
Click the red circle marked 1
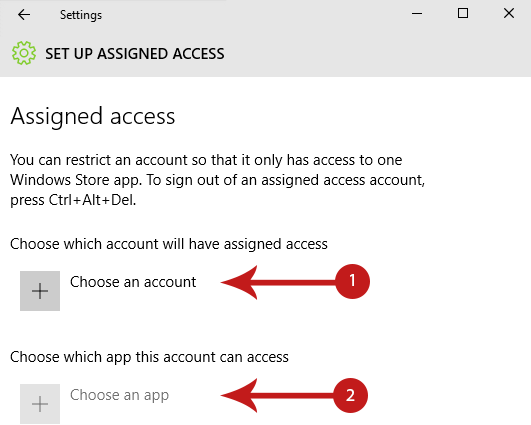(x=352, y=281)
